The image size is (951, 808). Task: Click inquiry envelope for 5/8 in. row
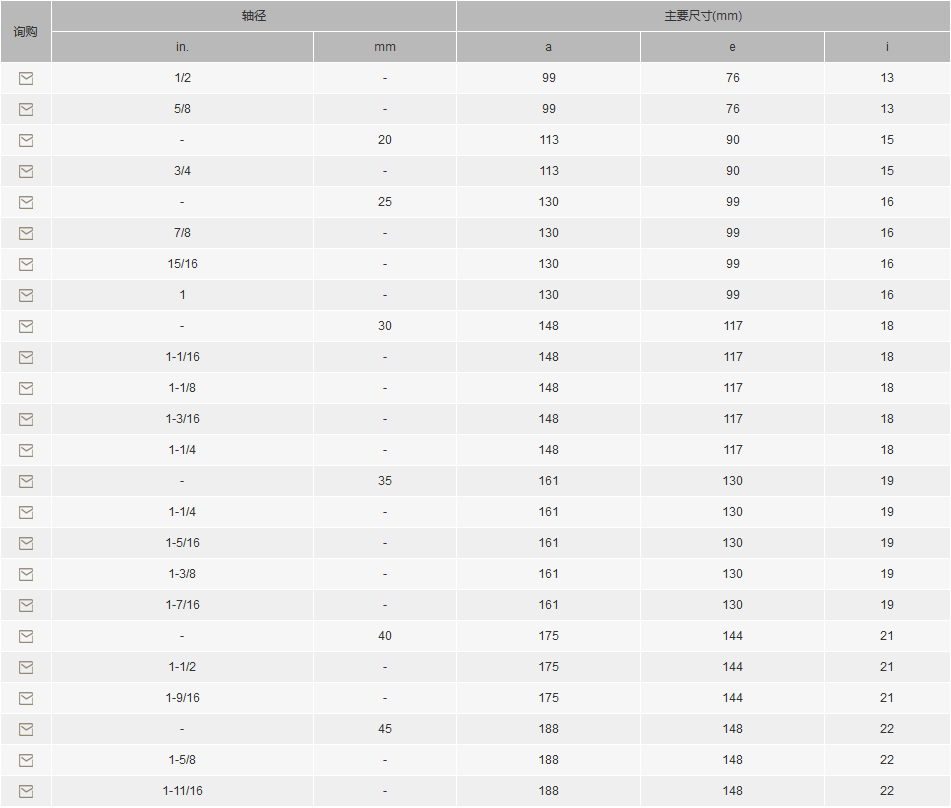(x=26, y=109)
